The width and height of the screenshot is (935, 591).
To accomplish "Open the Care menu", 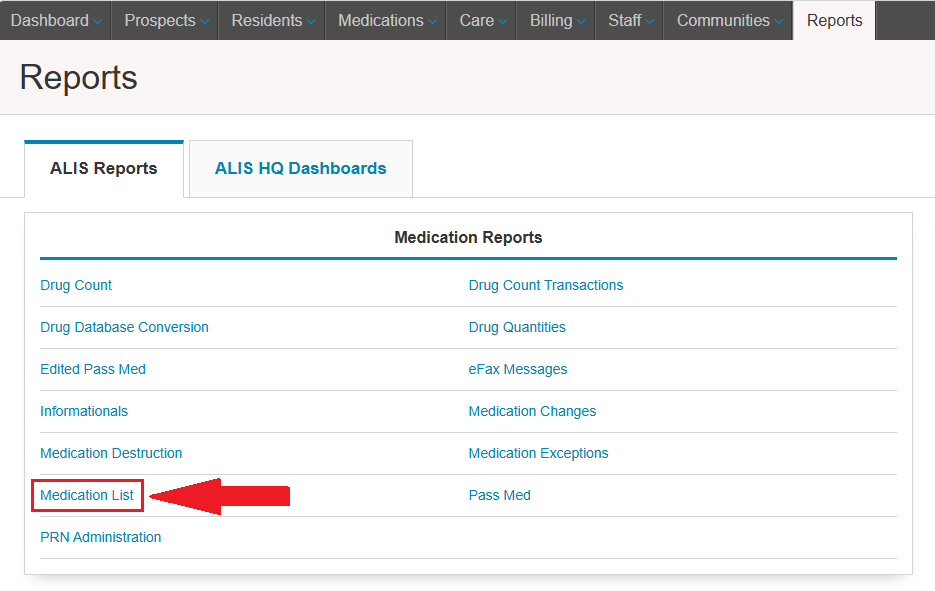I will pyautogui.click(x=481, y=20).
